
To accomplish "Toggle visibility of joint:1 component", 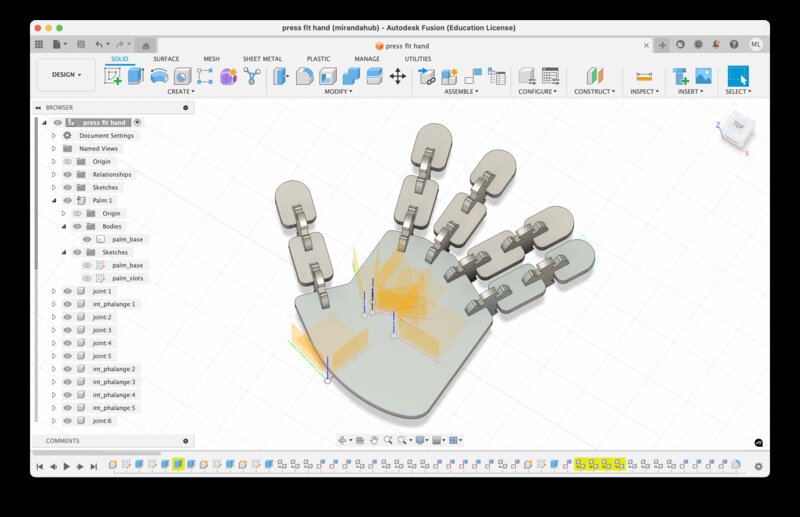I will tap(67, 291).
